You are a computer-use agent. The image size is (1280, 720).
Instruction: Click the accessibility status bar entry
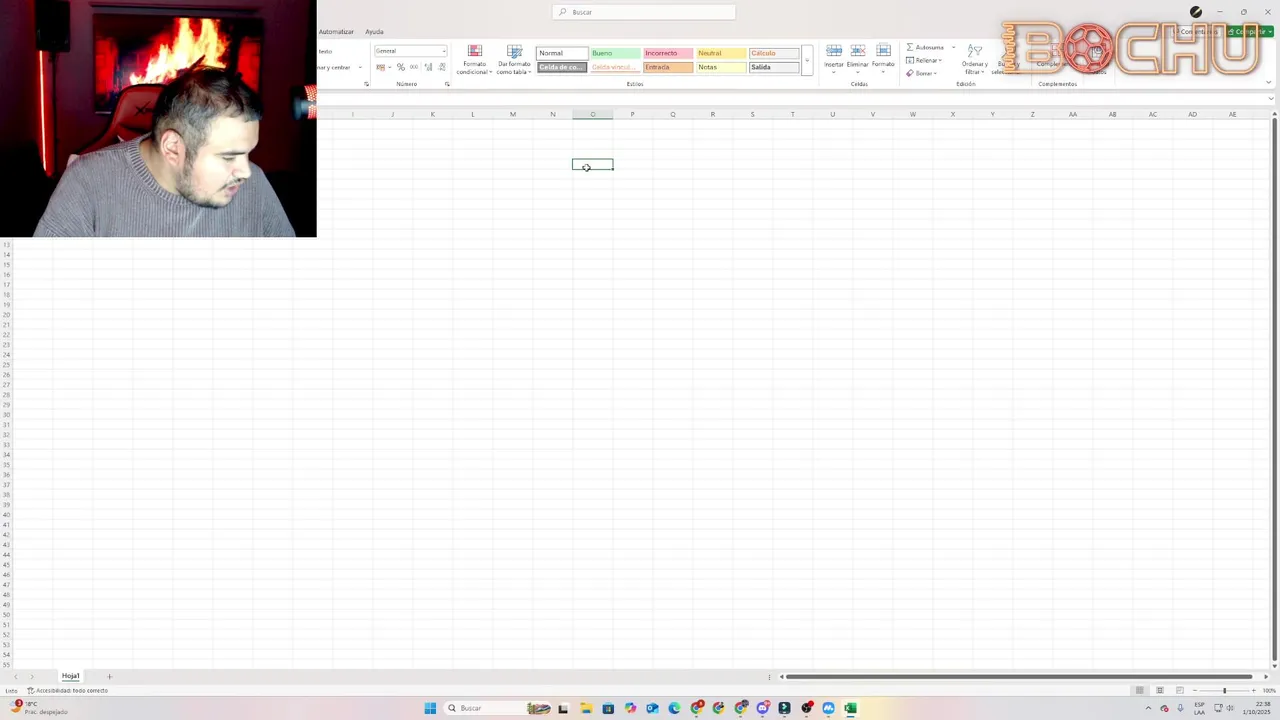point(67,690)
